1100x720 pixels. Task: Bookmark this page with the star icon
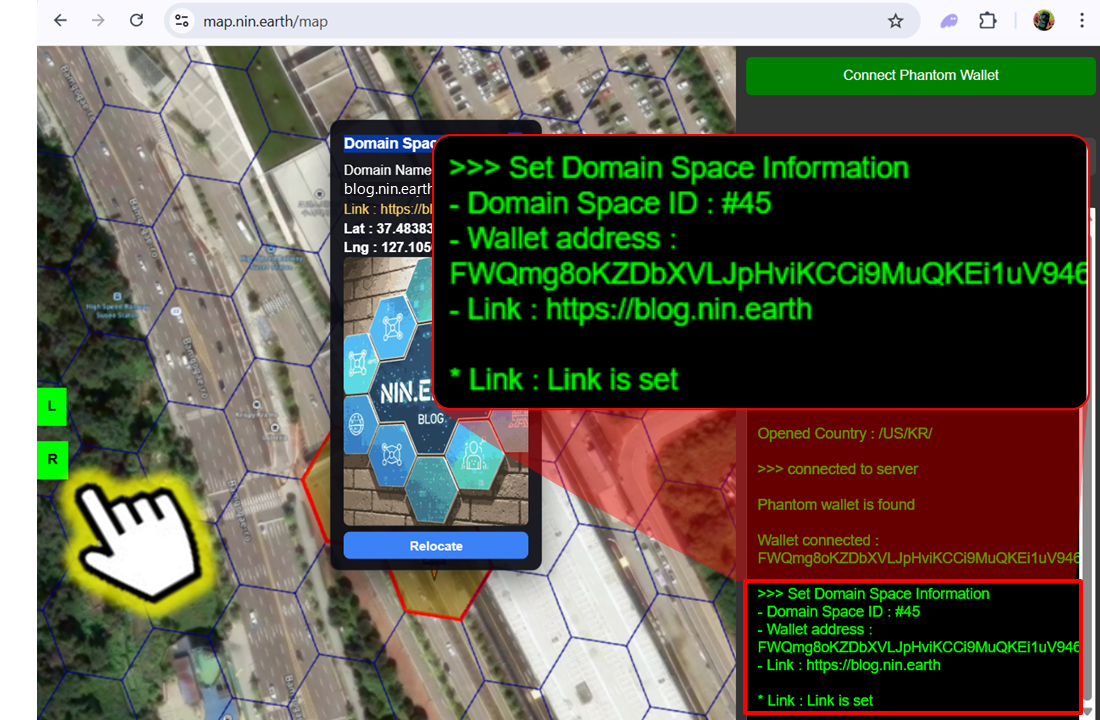pos(895,21)
